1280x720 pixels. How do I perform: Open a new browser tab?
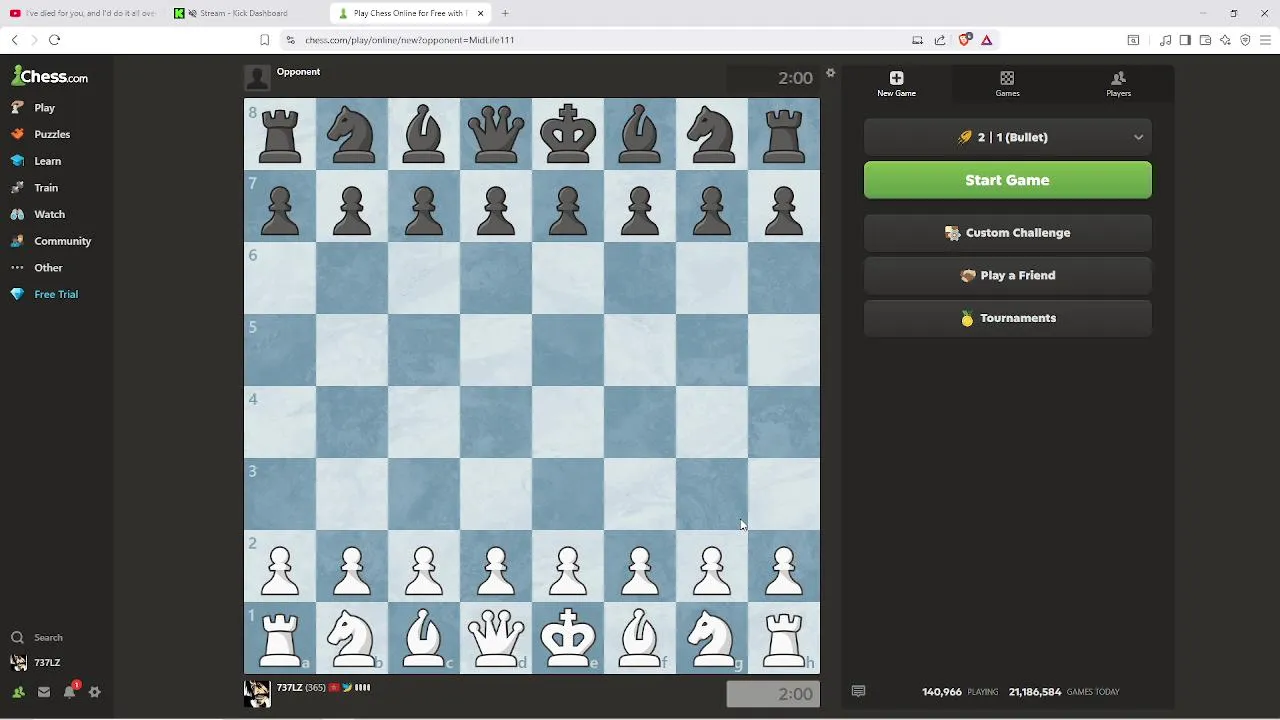505,13
